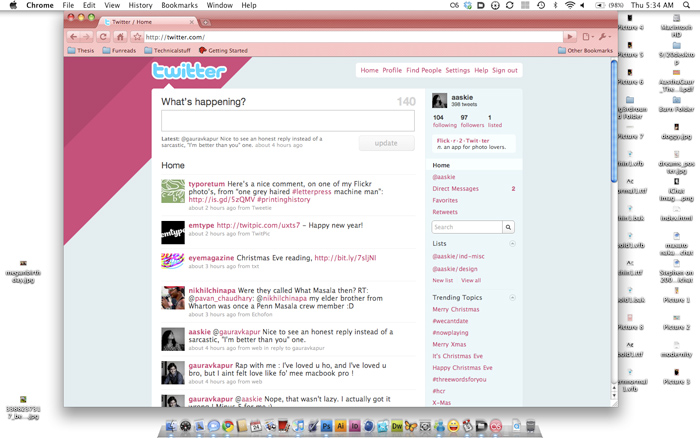Open the Thesis bookmarks folder
This screenshot has height=438, width=700.
(81, 50)
